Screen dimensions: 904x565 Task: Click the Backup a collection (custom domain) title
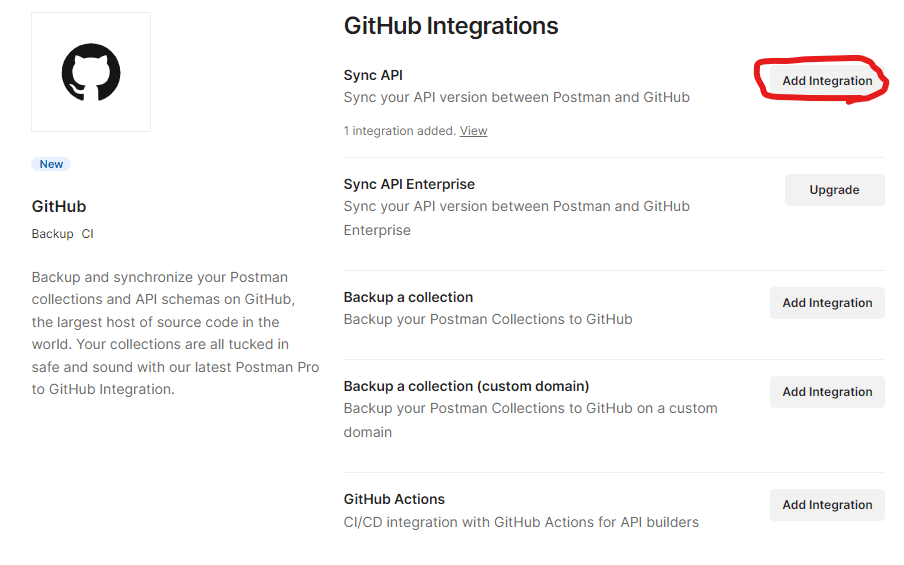tap(466, 386)
